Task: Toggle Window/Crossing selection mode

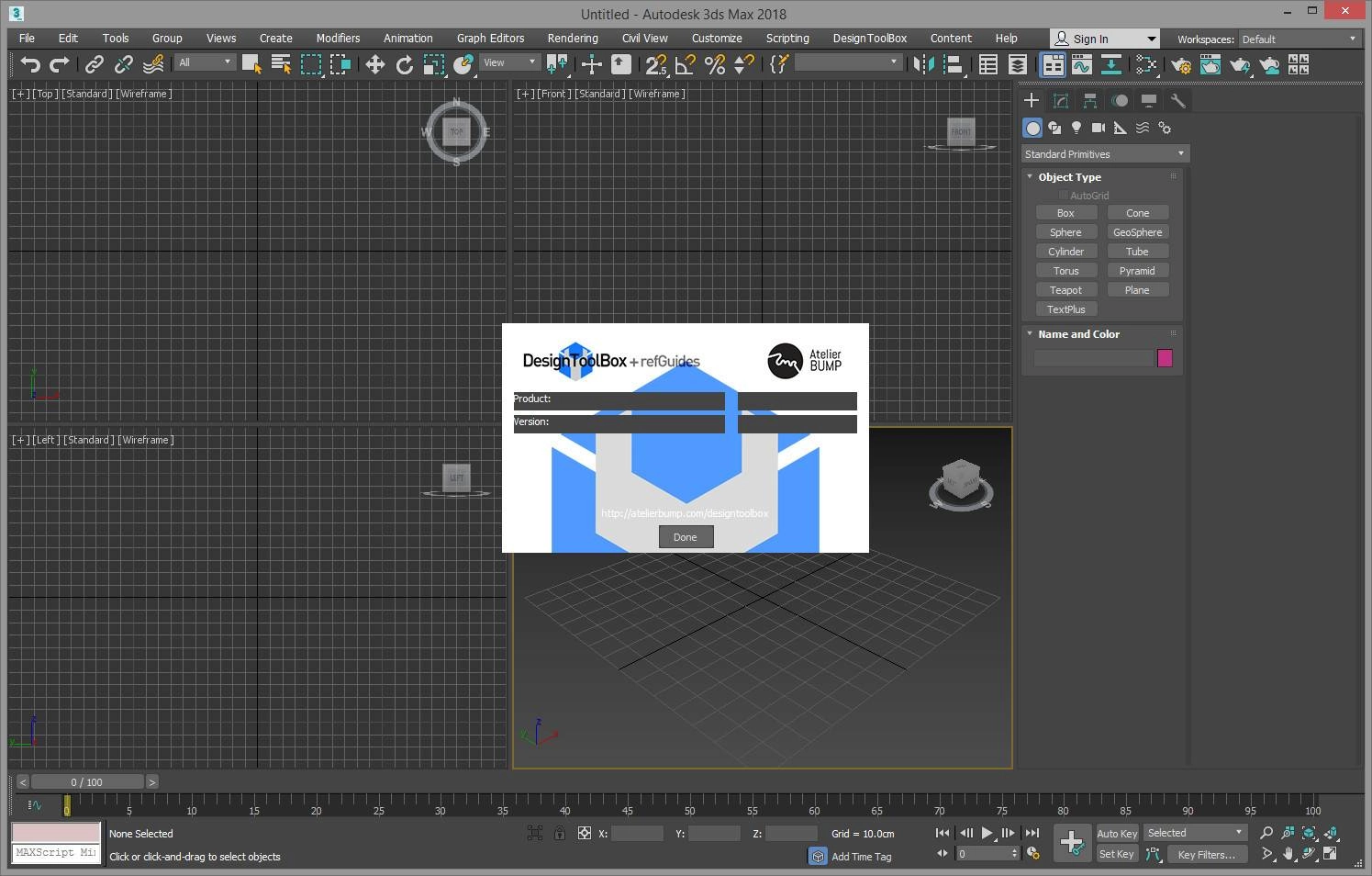Action: coord(340,64)
